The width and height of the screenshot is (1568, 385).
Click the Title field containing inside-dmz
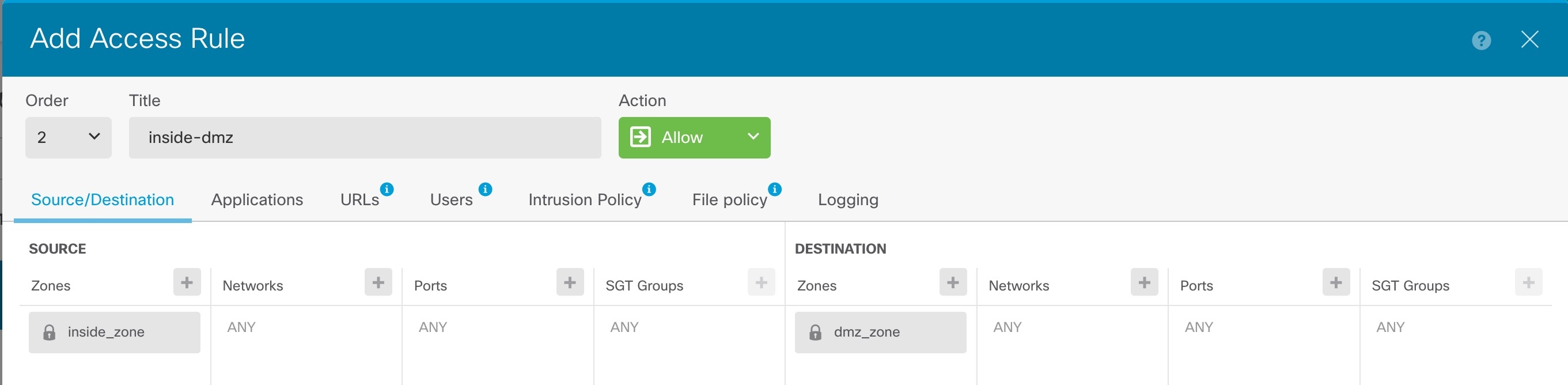(365, 138)
